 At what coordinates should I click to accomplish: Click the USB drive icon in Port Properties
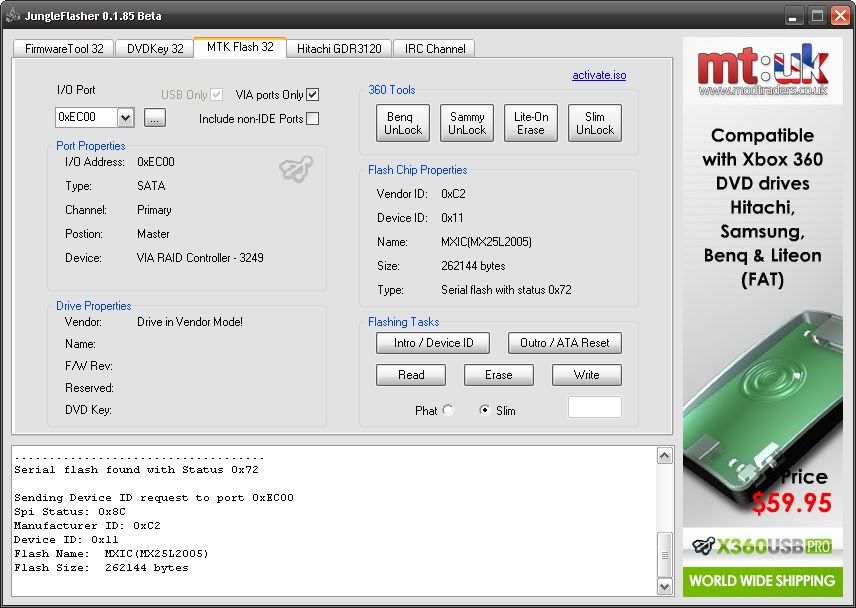coord(296,168)
